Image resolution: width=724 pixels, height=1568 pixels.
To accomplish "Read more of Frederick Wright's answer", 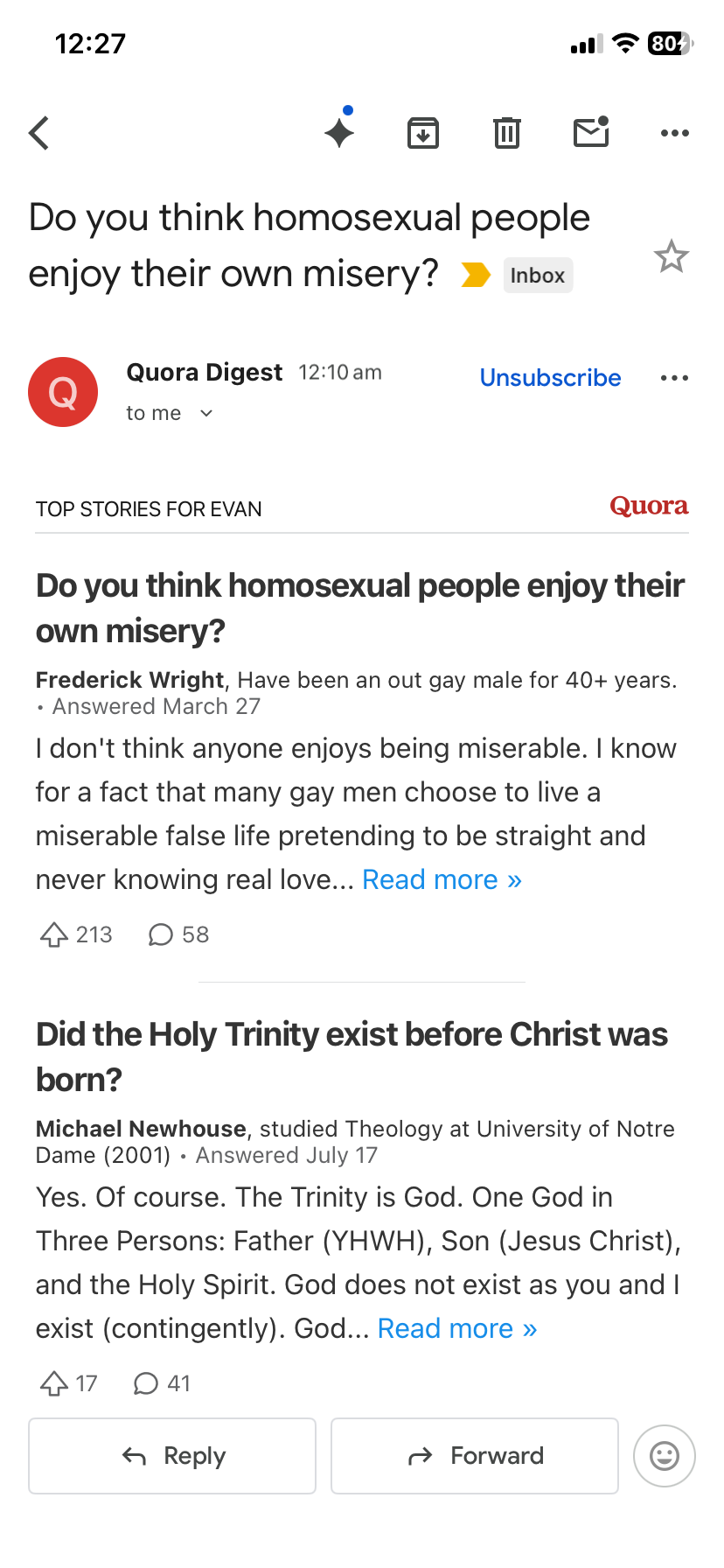I will [442, 879].
